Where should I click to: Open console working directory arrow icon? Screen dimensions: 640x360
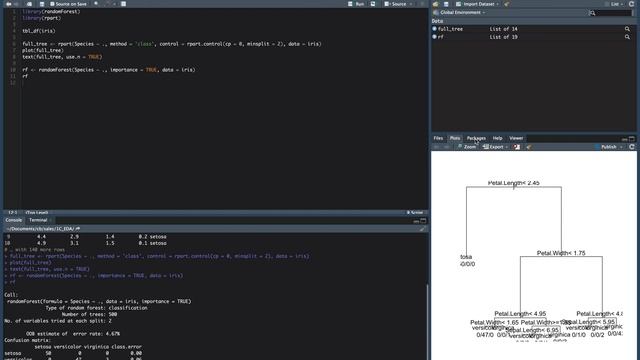coord(78,229)
